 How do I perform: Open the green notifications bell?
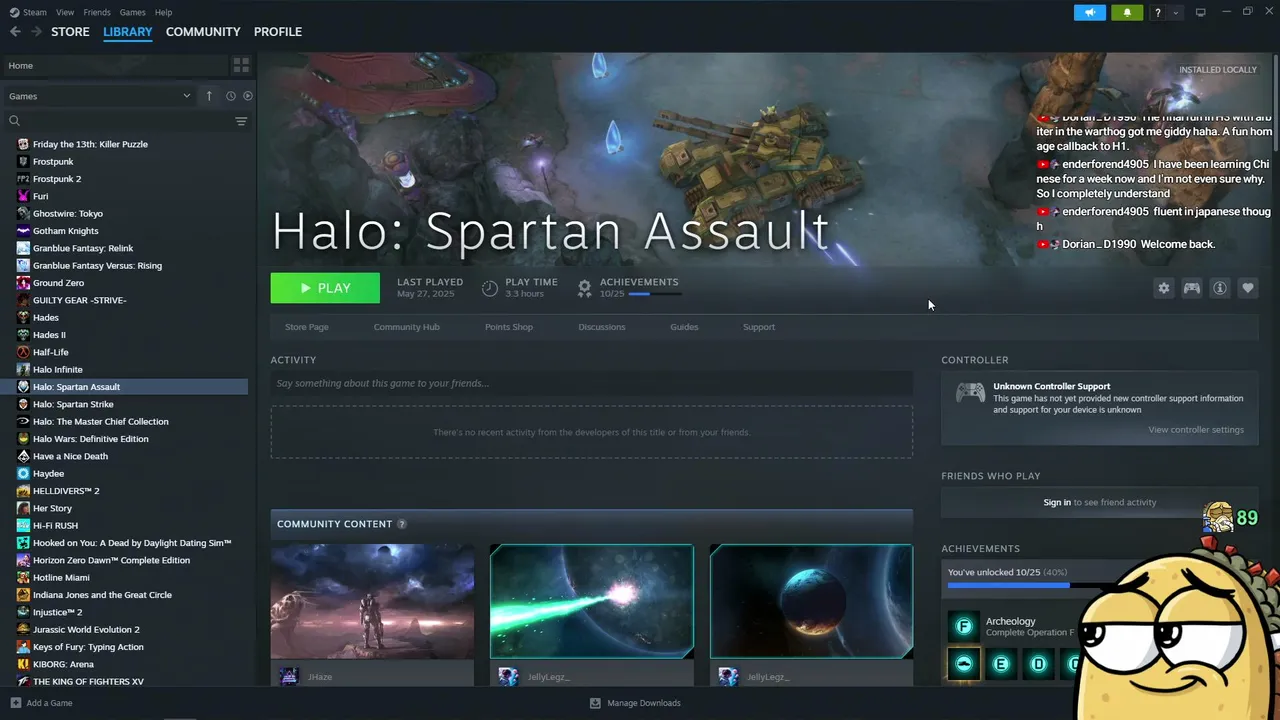click(1127, 12)
